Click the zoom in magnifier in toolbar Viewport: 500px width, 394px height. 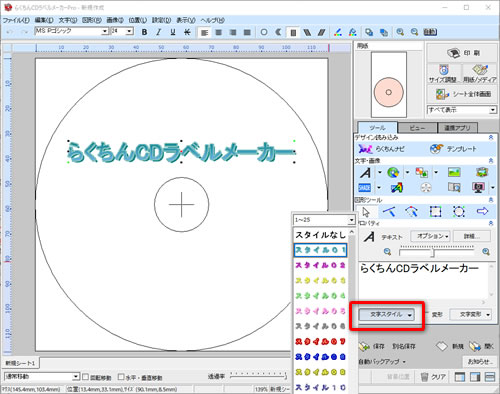[400, 32]
